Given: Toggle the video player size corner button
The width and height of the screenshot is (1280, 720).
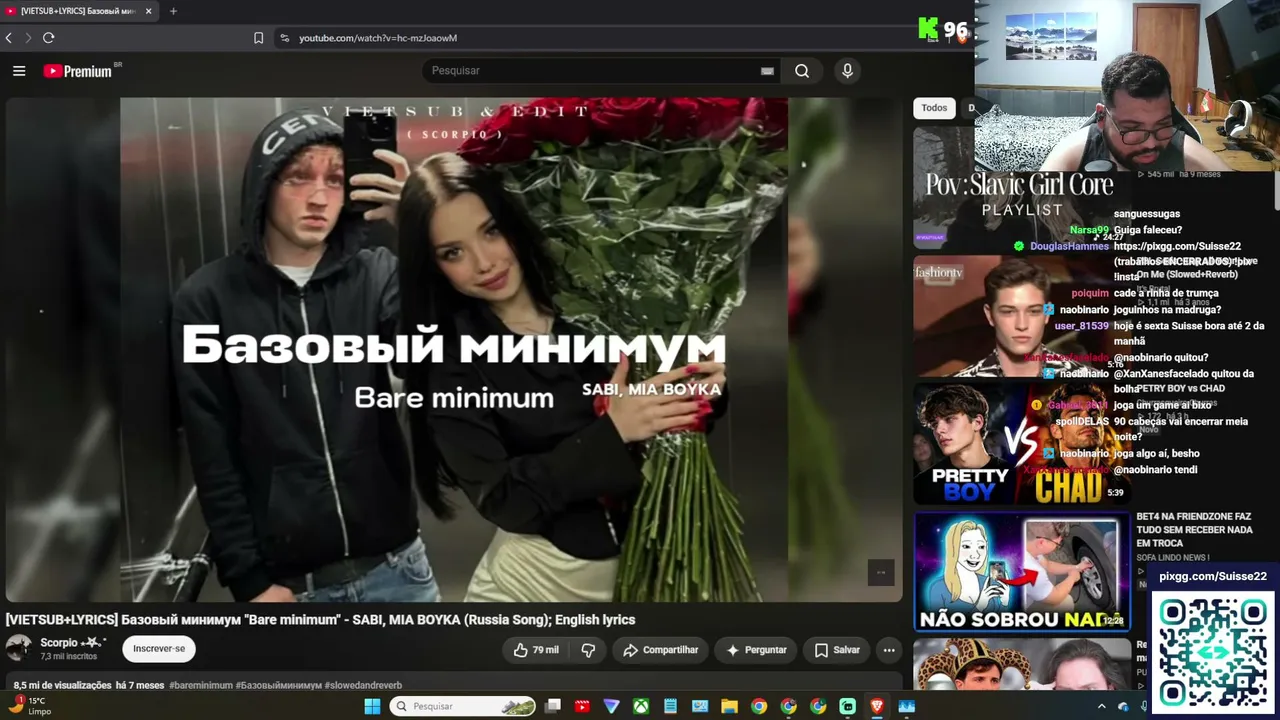Looking at the screenshot, I should click(881, 572).
